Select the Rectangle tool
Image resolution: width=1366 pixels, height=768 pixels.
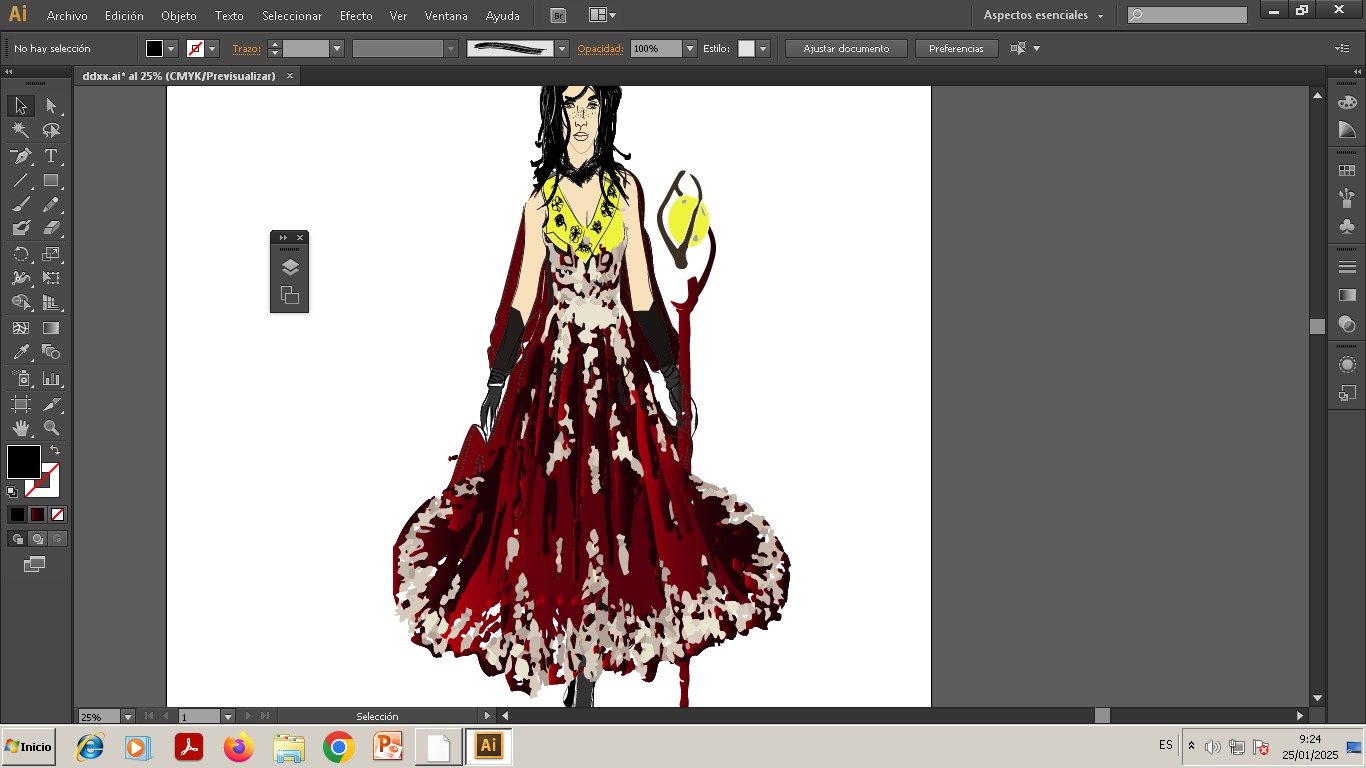point(51,181)
